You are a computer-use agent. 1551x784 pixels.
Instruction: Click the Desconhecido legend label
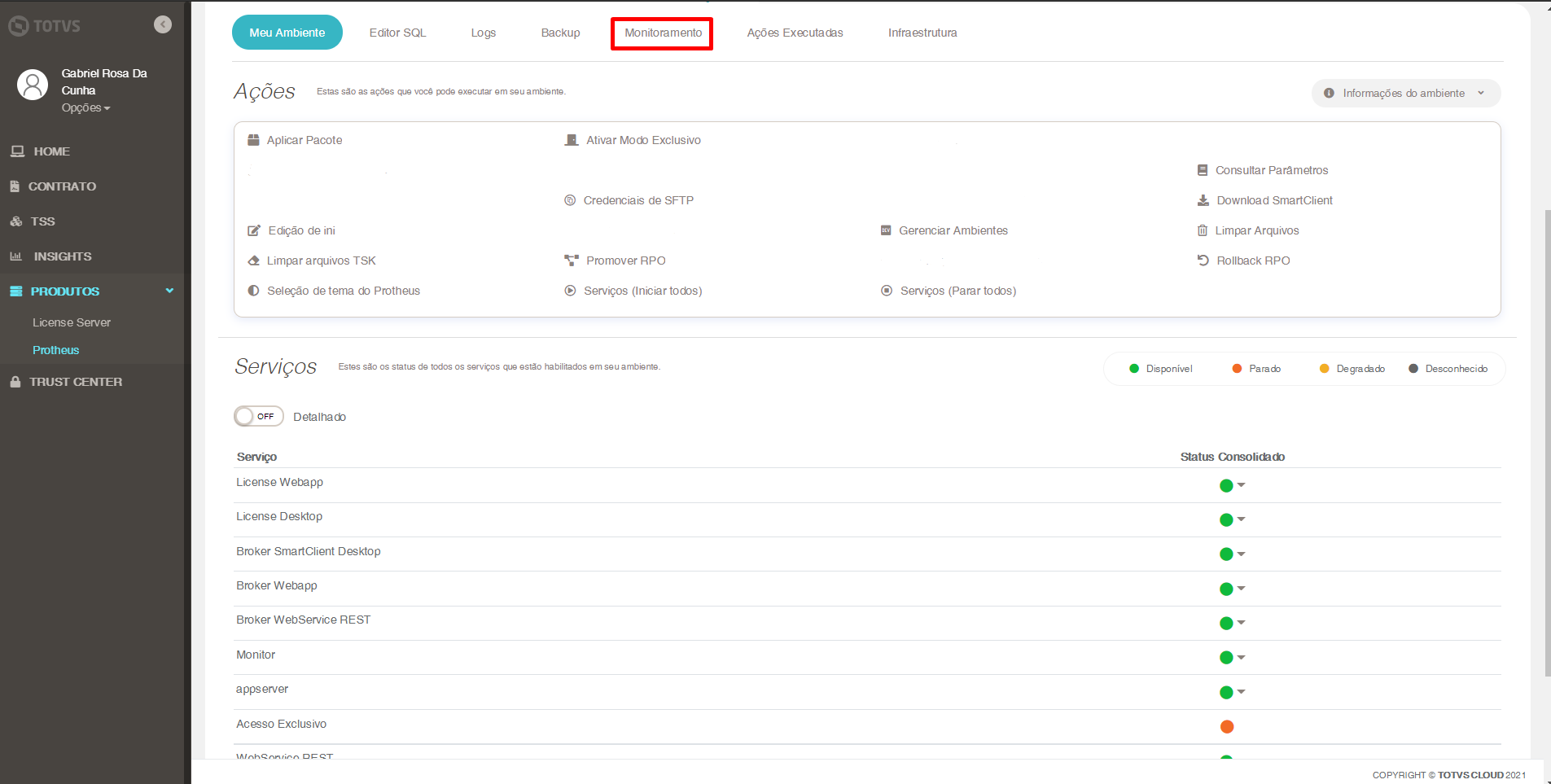(x=1457, y=369)
